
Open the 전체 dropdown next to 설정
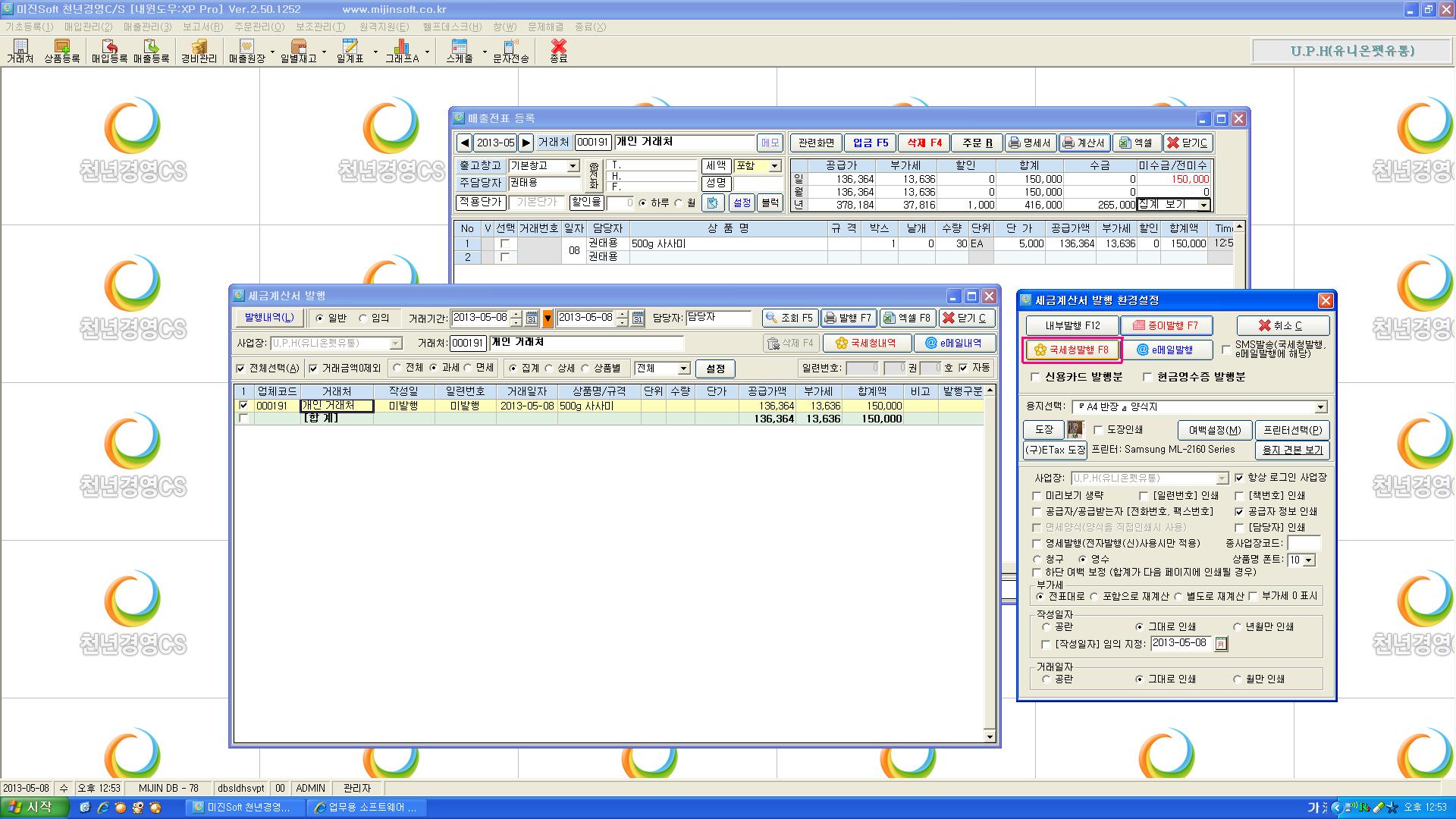pos(683,369)
